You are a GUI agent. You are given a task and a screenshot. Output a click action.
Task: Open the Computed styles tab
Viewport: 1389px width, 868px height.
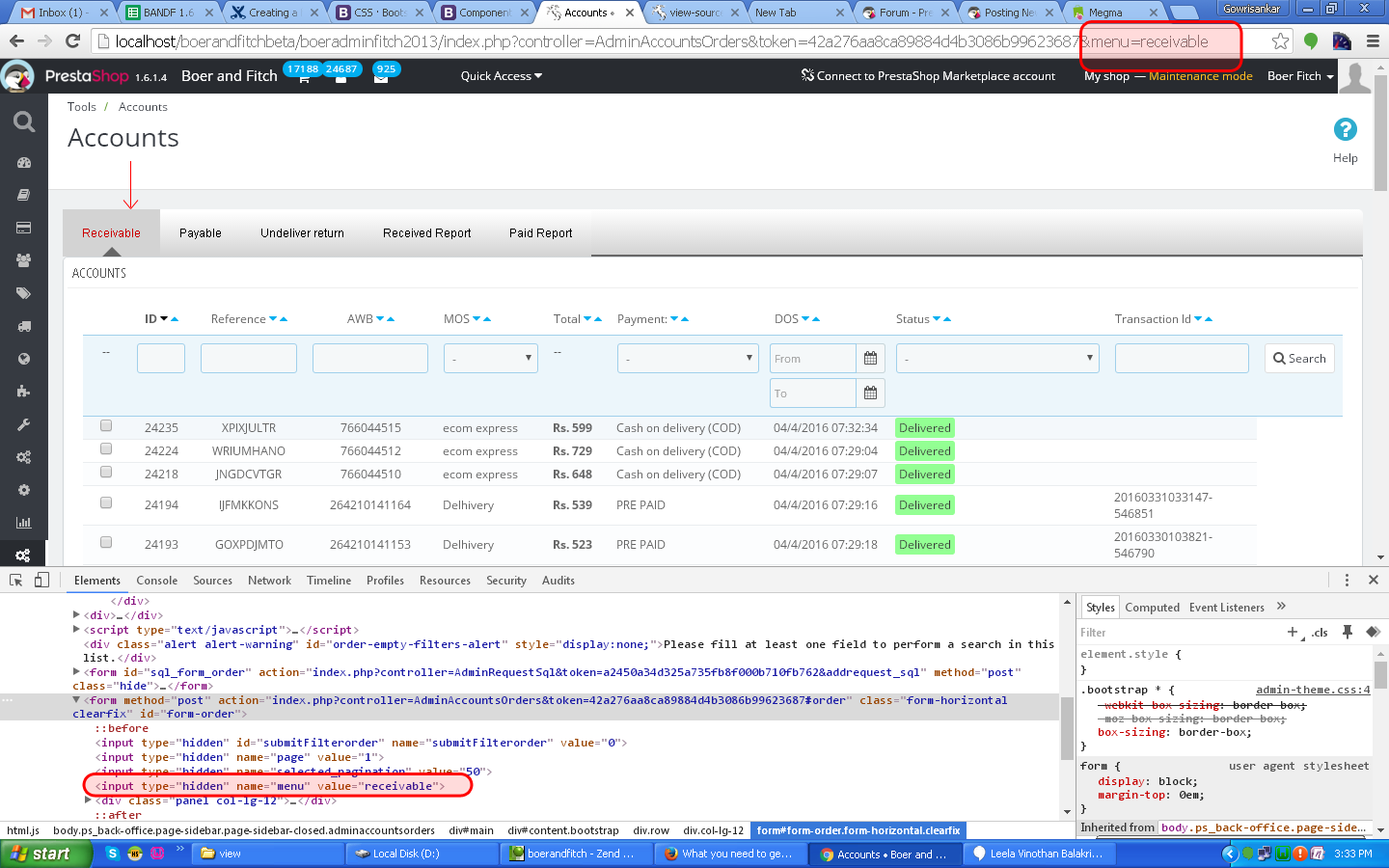[x=1153, y=608]
